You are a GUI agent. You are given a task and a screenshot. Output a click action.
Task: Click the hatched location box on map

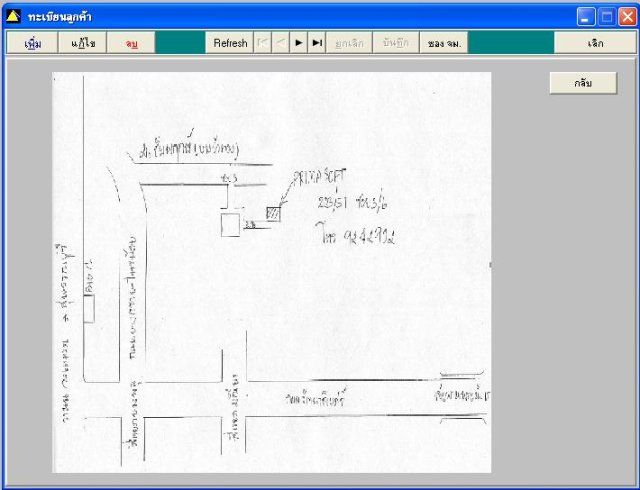click(273, 214)
